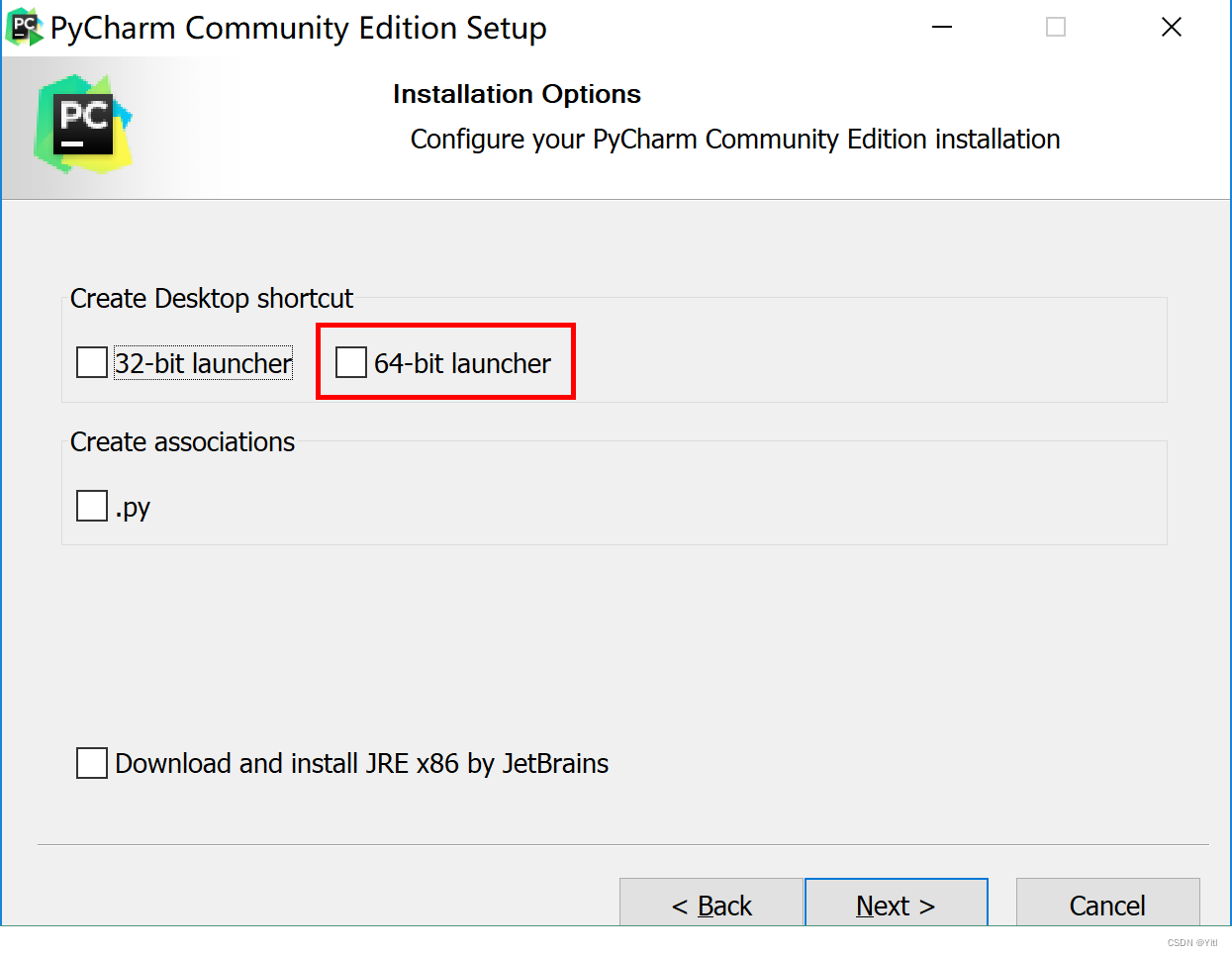Enable the 64-bit launcher desktop shortcut

351,362
